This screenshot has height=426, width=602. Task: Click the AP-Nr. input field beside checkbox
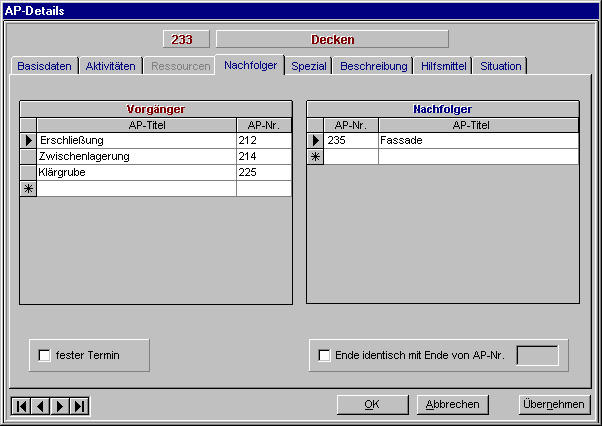click(x=537, y=354)
